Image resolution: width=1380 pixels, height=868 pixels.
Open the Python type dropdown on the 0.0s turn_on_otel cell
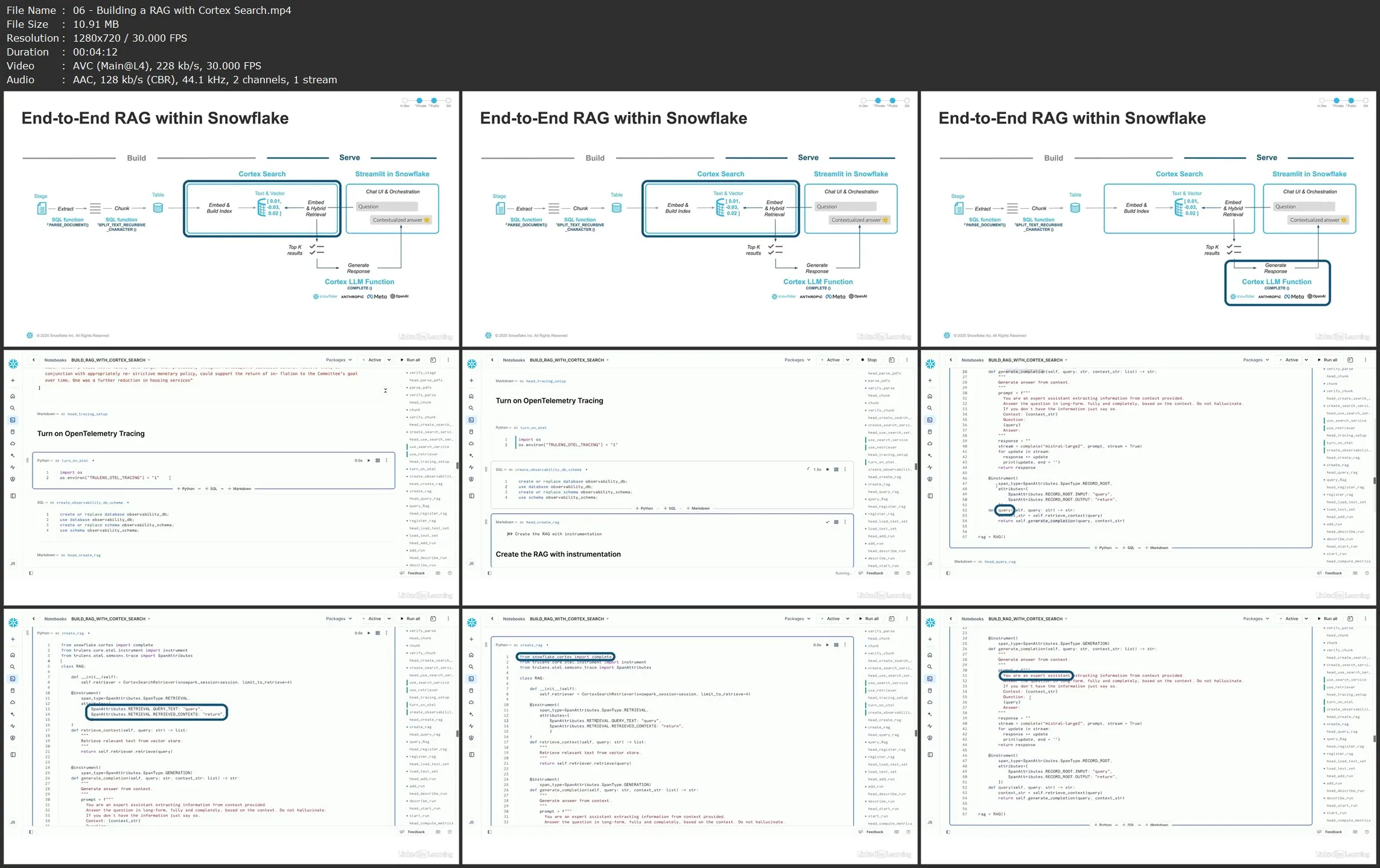pos(45,460)
